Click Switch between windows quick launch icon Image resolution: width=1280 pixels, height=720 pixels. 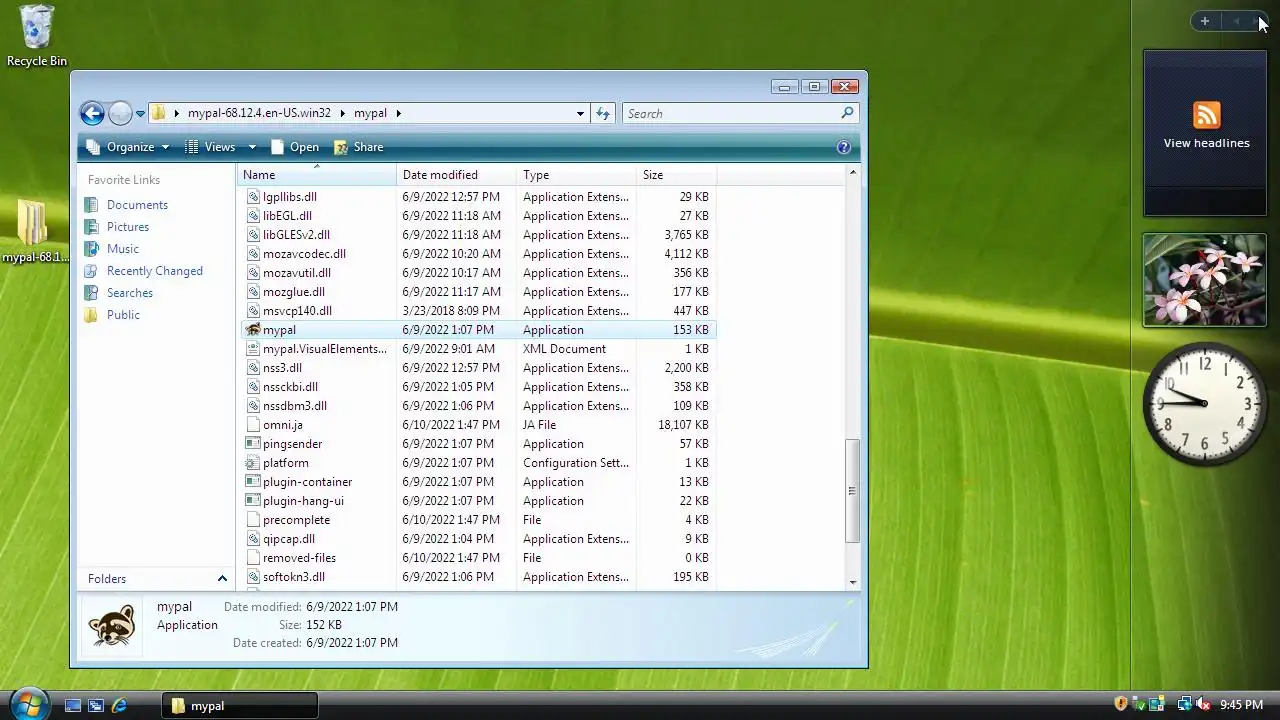[96, 706]
